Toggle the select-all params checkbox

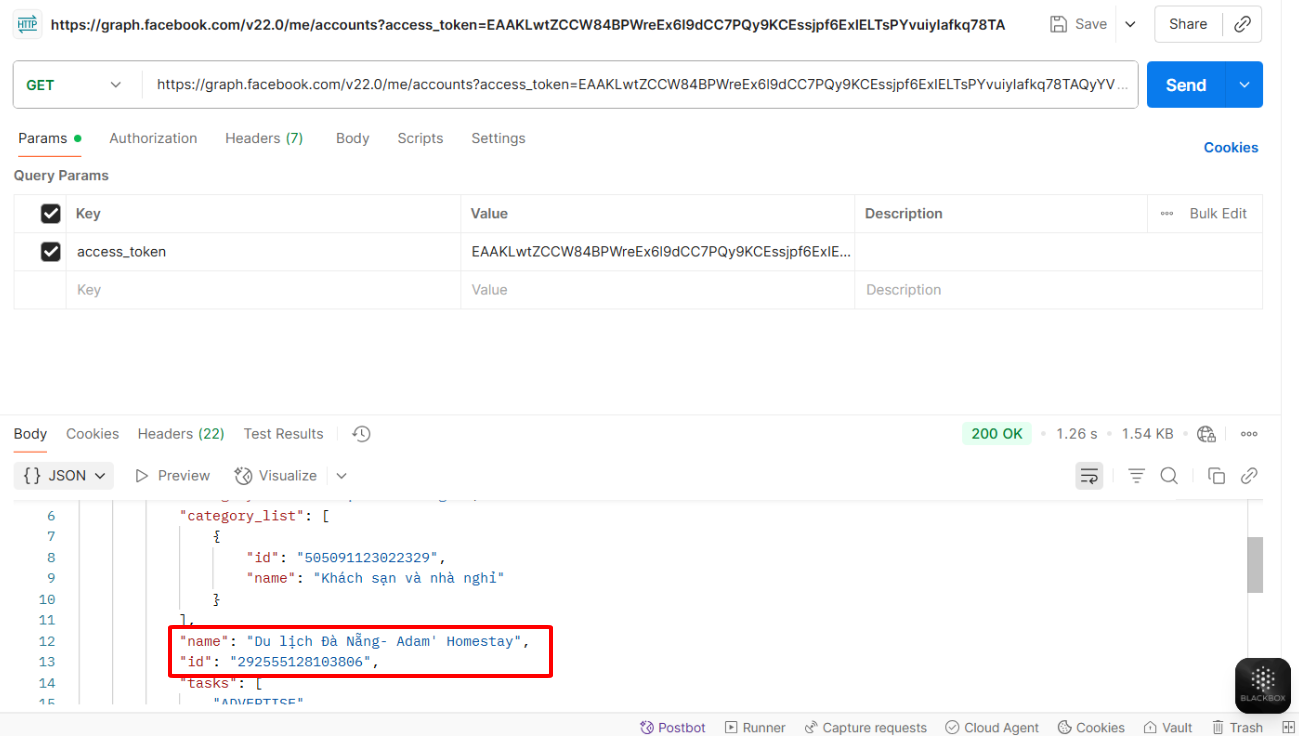(51, 213)
